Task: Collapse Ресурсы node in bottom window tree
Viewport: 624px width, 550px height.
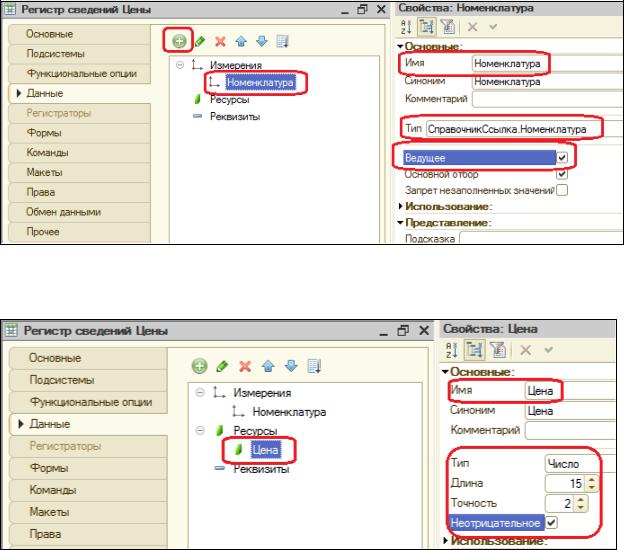Action: 200,431
